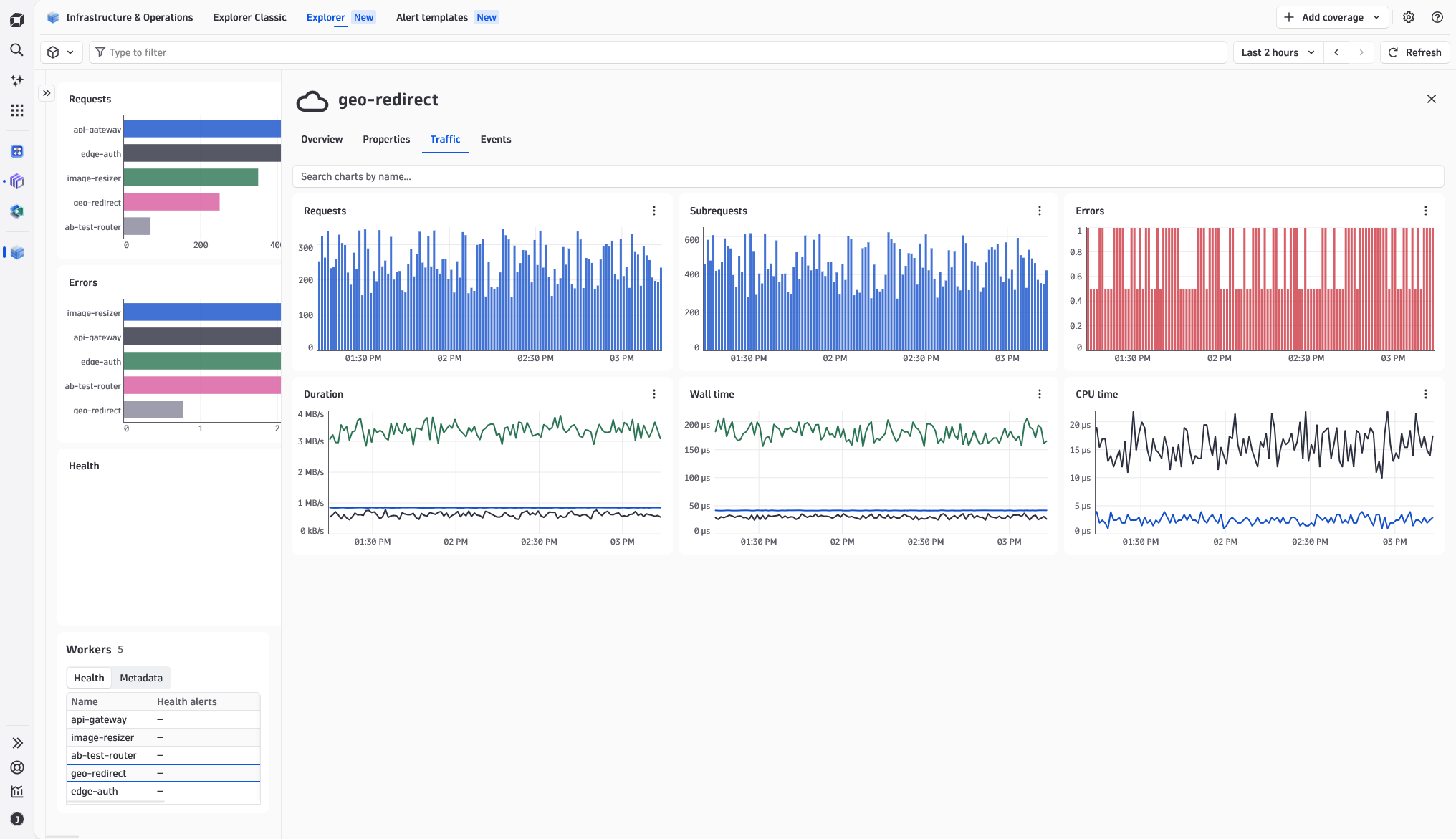Select the Explorer New tab

340,17
